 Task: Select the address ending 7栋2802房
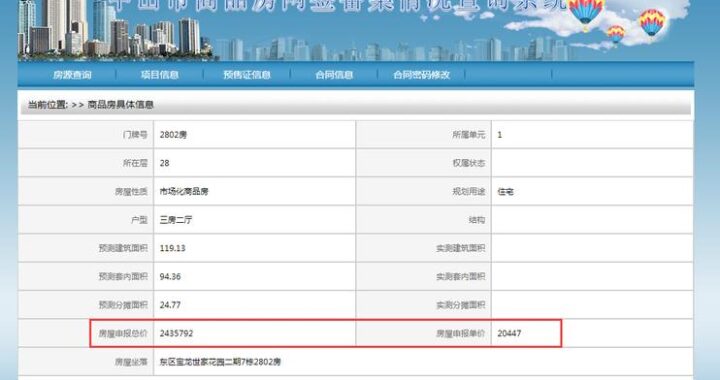tap(220, 362)
